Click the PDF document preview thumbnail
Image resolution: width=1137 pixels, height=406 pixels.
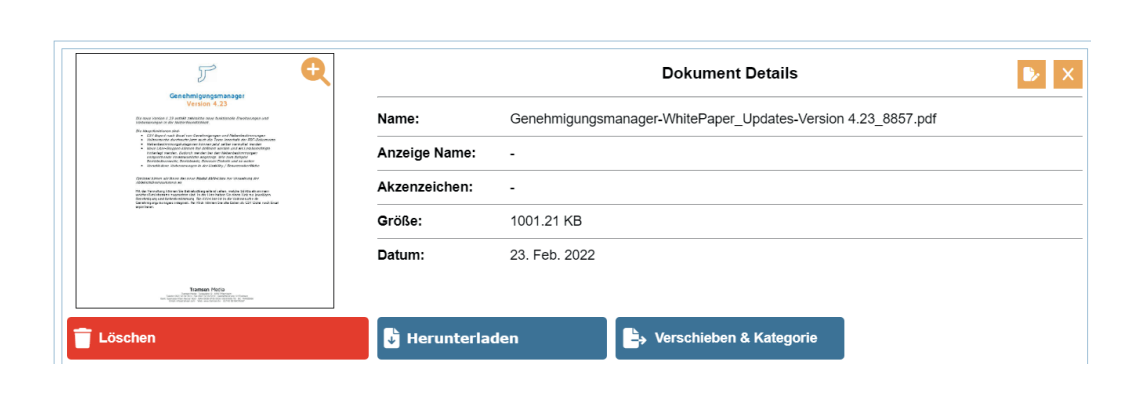point(205,200)
